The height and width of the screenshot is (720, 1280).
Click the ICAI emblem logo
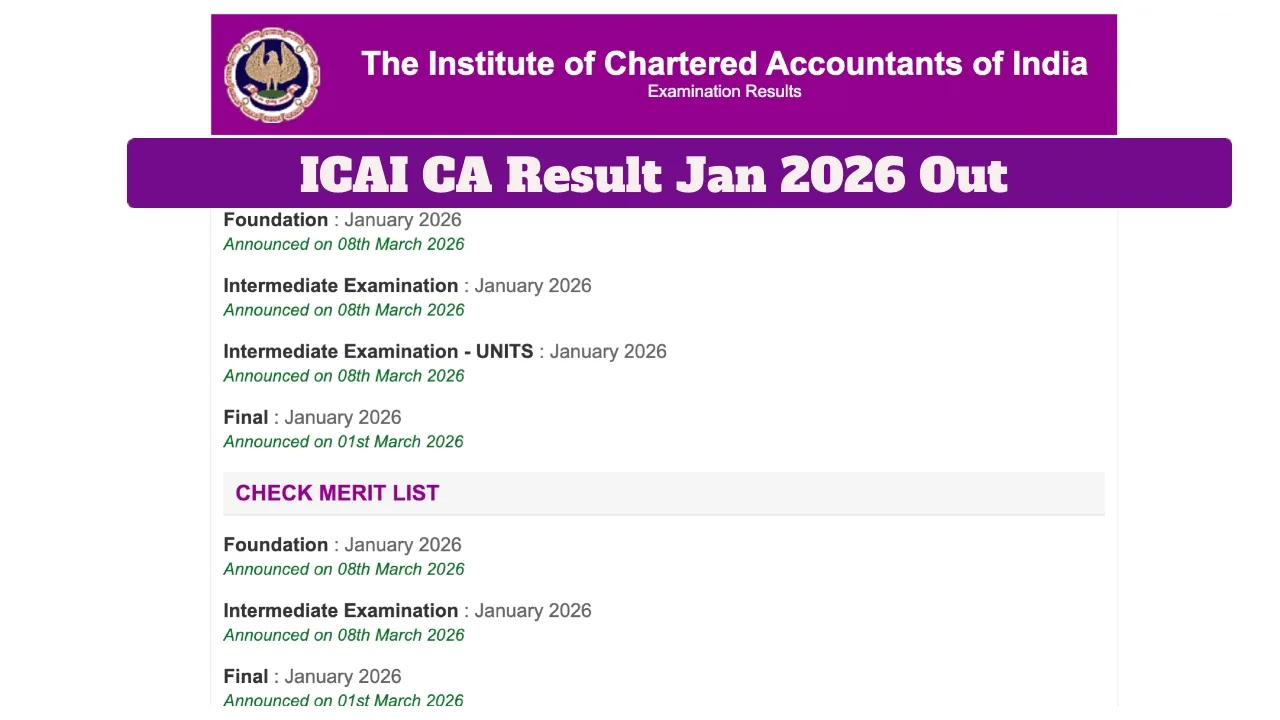click(272, 75)
